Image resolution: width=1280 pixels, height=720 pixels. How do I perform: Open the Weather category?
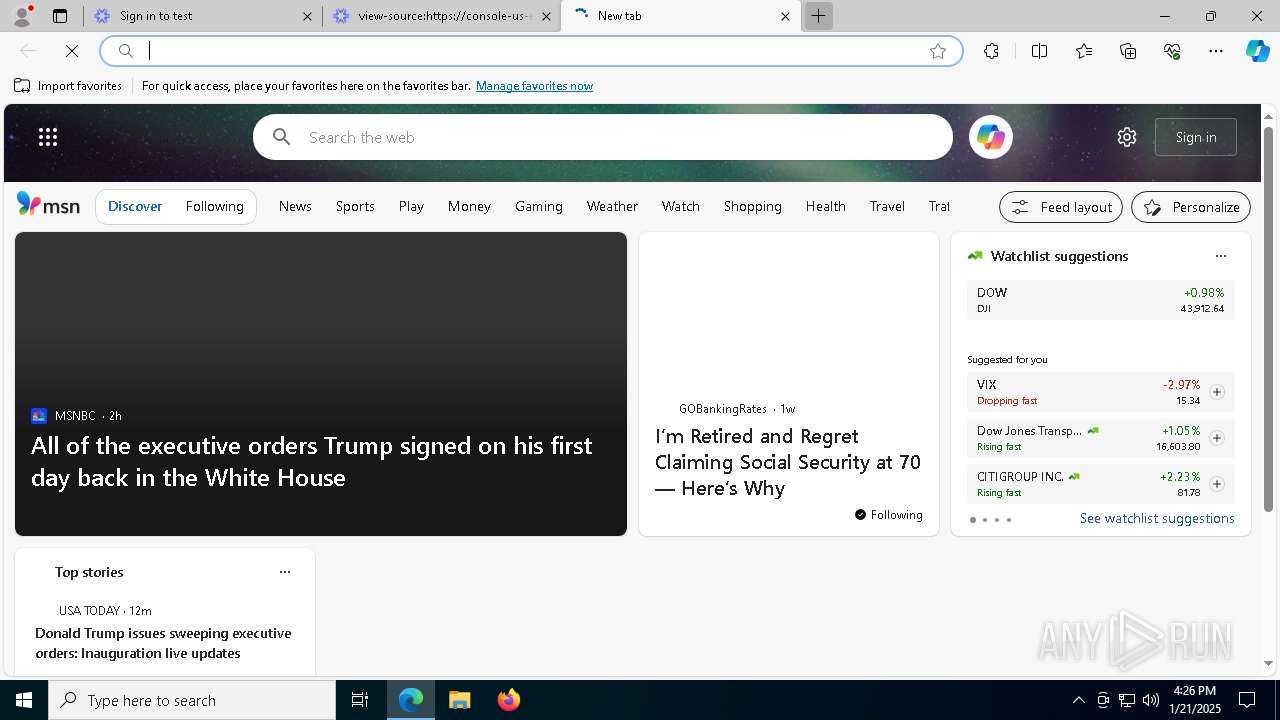click(612, 206)
